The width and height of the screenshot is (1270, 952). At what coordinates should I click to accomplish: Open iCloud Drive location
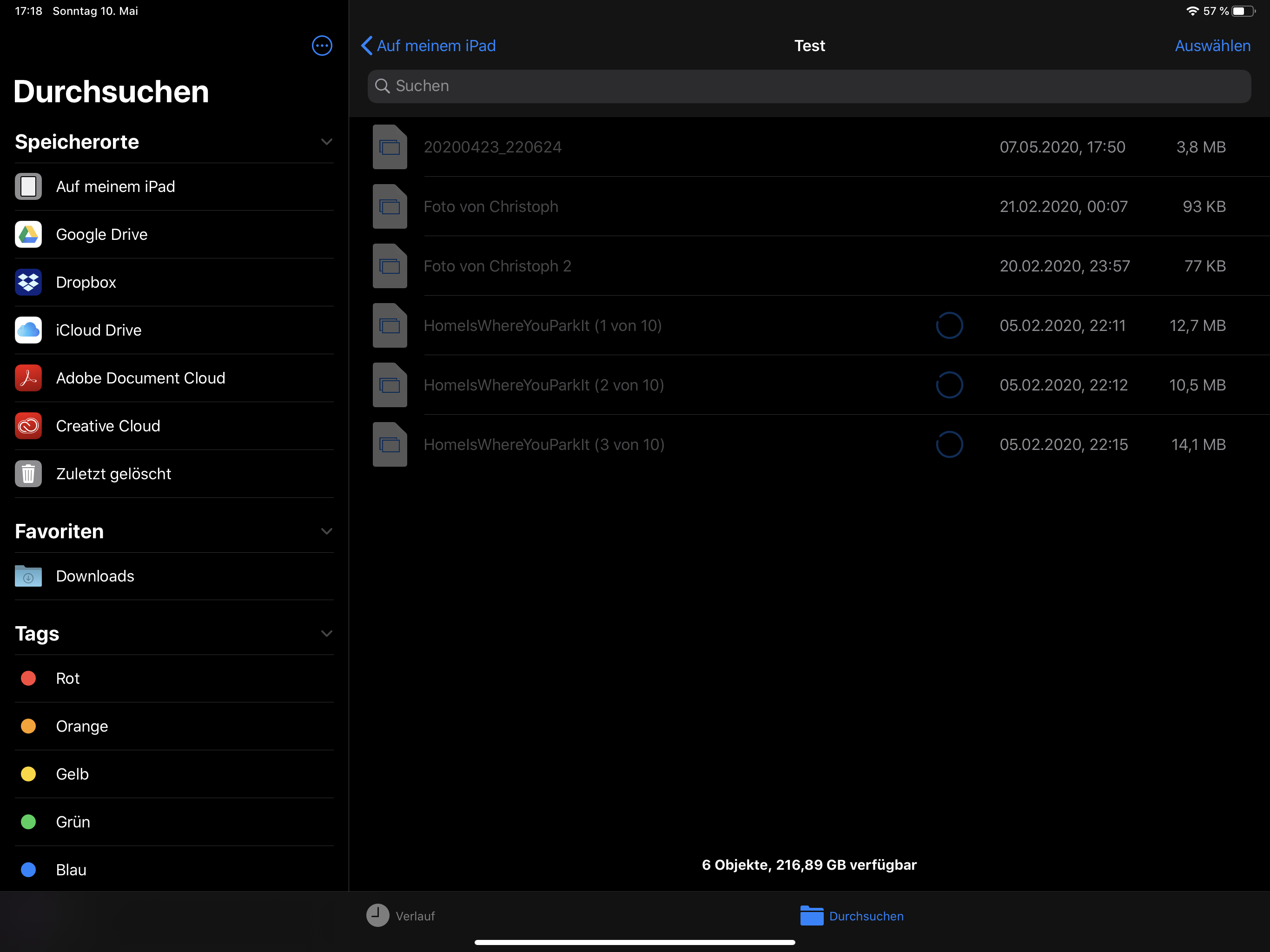[x=98, y=330]
